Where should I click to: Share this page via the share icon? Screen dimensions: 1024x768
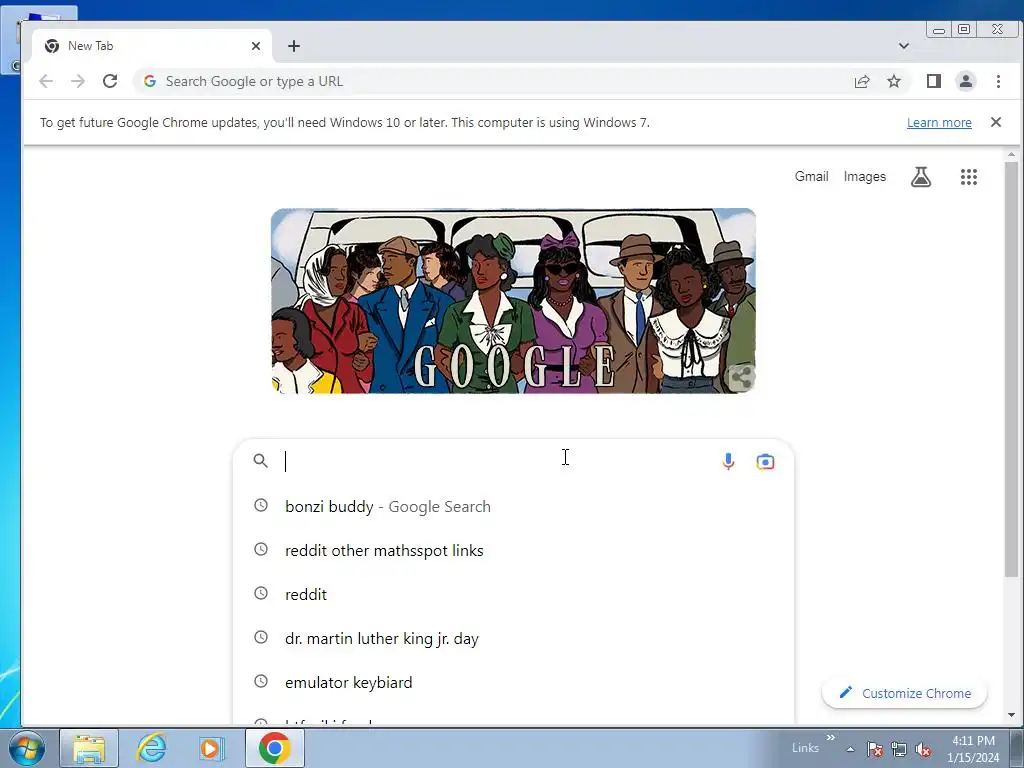(x=862, y=81)
